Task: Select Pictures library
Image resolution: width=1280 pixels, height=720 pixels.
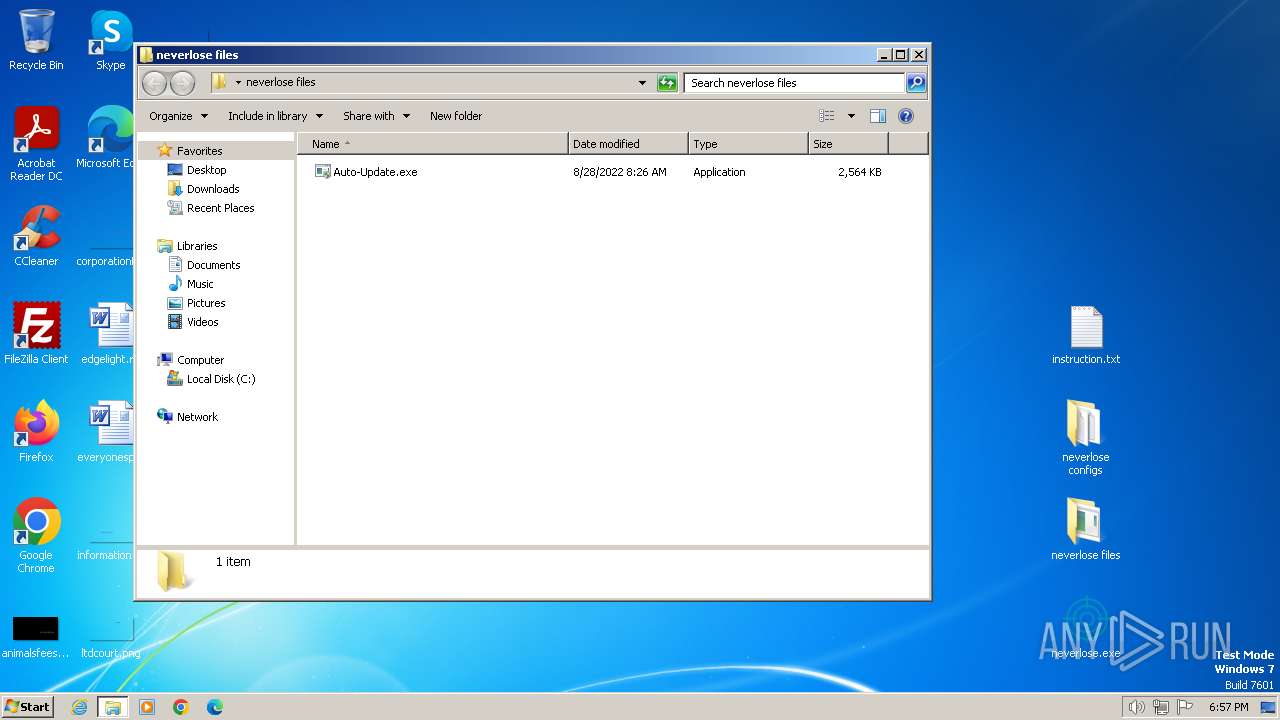Action: (206, 303)
